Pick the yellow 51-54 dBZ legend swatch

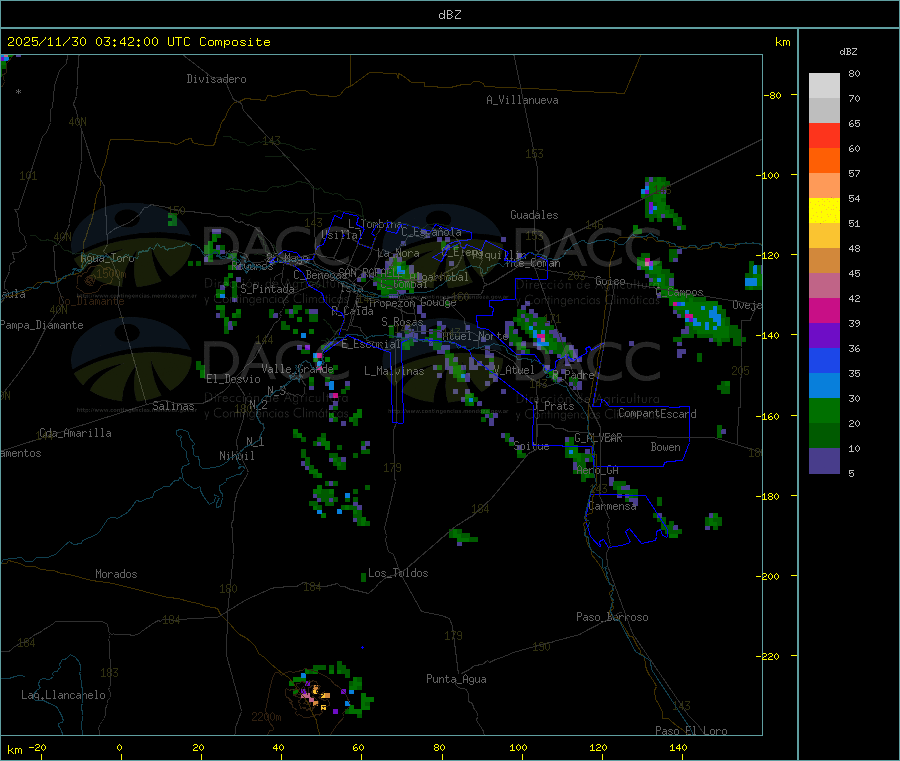tap(824, 211)
